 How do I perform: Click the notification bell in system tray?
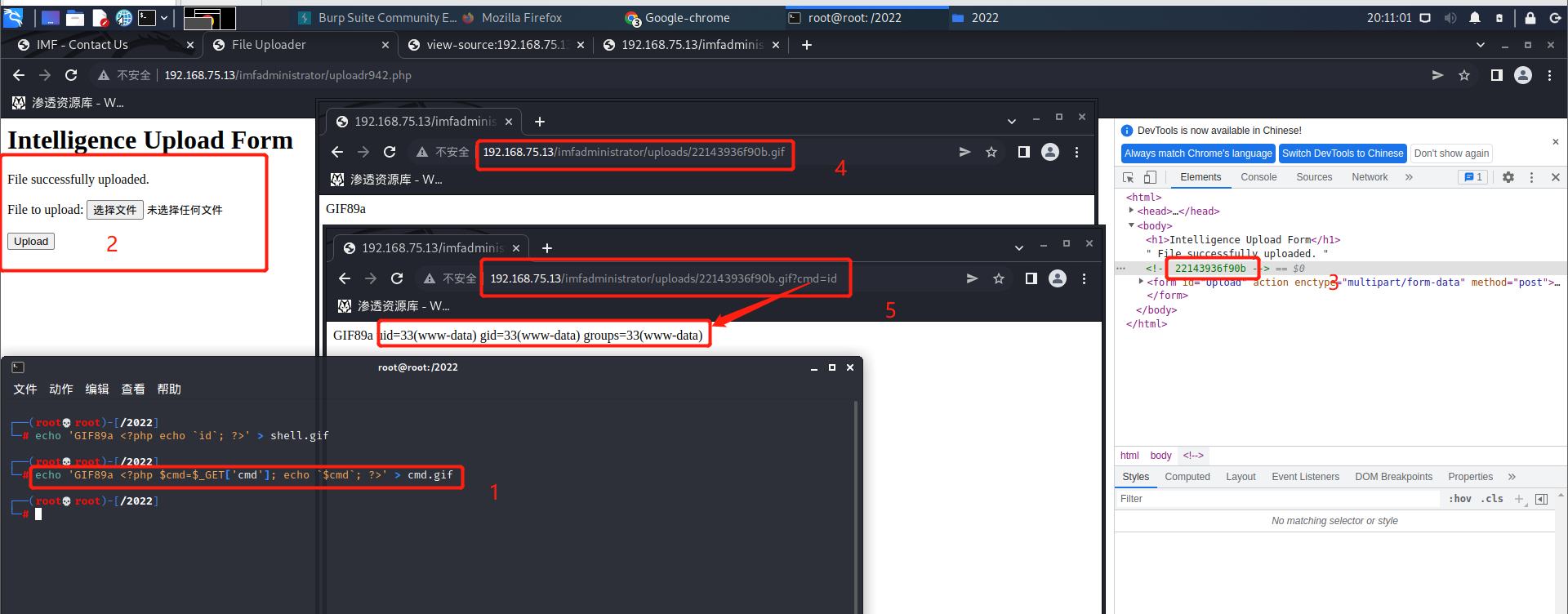[x=1475, y=18]
